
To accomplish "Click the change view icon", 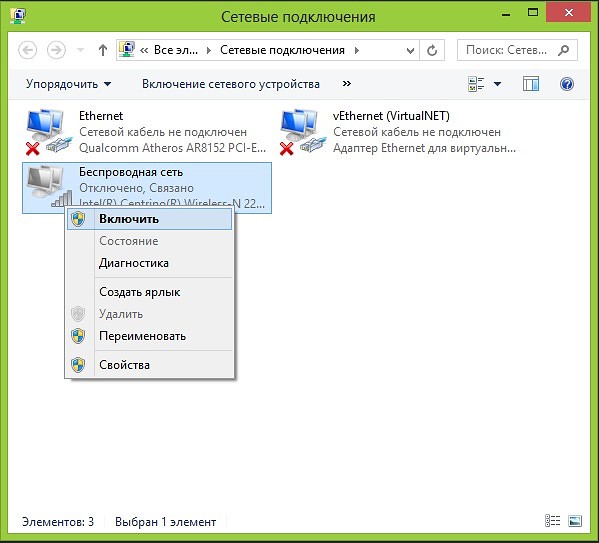I will (x=476, y=84).
